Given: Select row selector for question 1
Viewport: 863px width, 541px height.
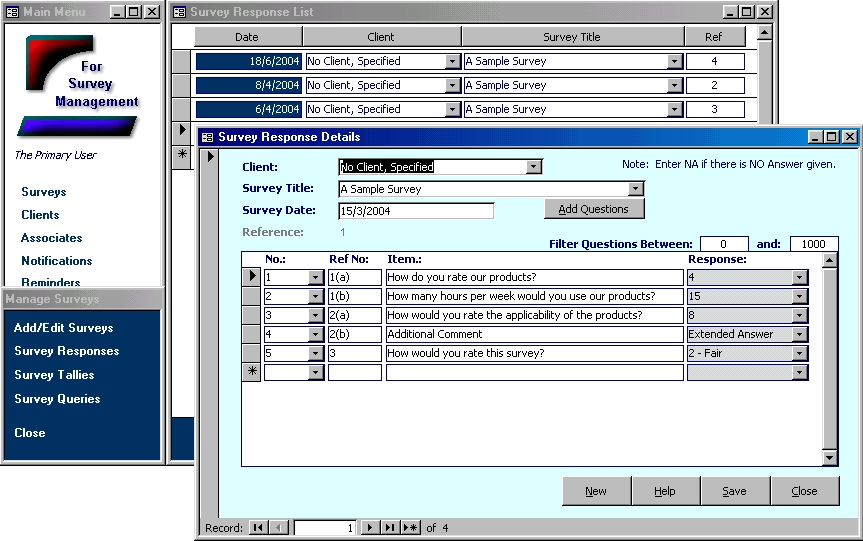Looking at the screenshot, I should [x=252, y=277].
